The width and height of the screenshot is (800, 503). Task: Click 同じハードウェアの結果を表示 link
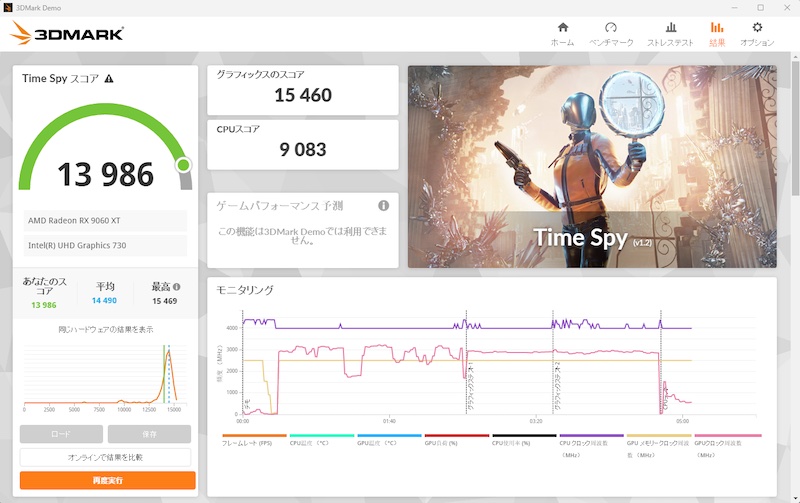pyautogui.click(x=106, y=330)
